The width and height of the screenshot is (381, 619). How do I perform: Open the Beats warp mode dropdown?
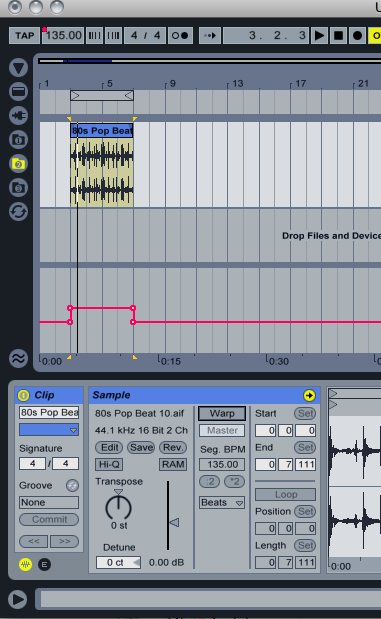(222, 503)
